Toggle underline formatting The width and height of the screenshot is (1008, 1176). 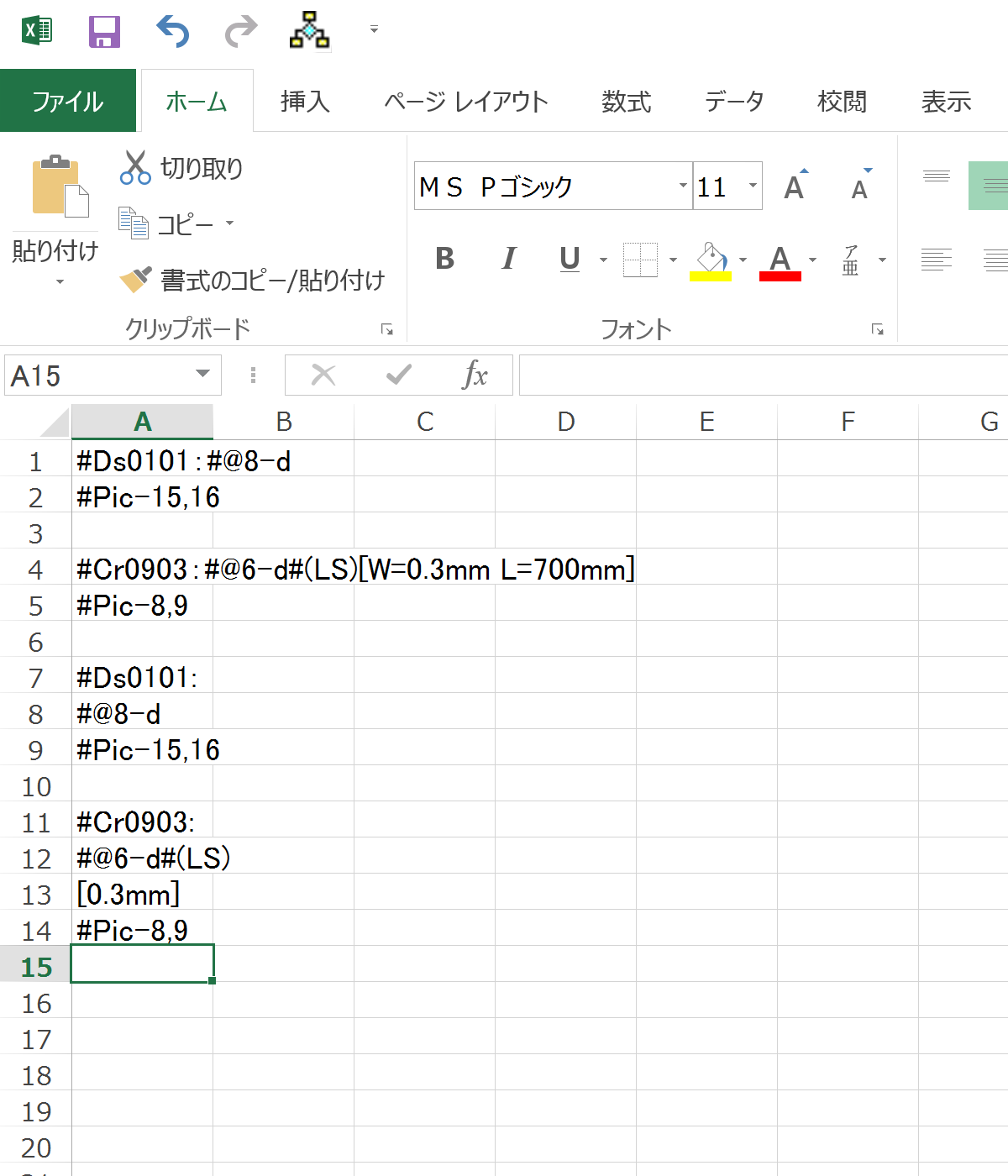click(x=570, y=259)
